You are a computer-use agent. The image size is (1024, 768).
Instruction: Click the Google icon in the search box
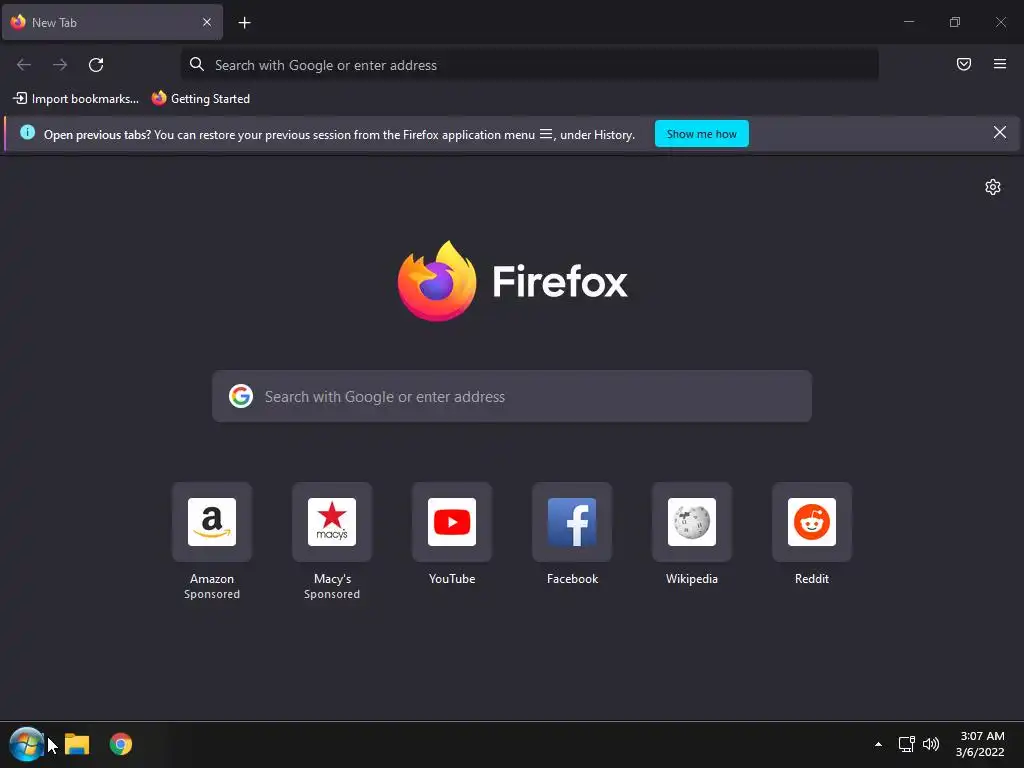241,396
